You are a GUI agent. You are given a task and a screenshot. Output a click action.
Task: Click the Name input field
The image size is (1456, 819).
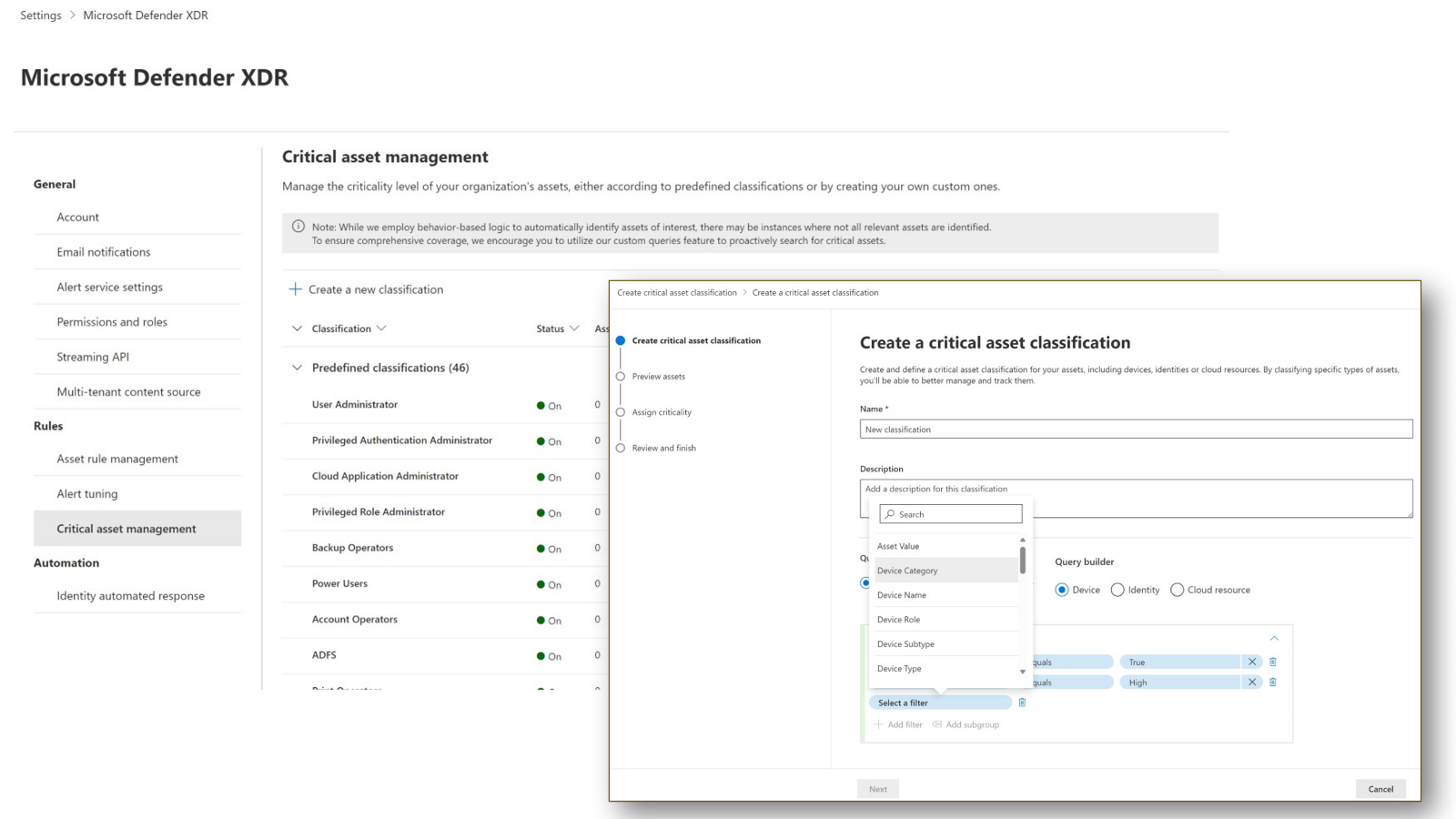click(1134, 429)
